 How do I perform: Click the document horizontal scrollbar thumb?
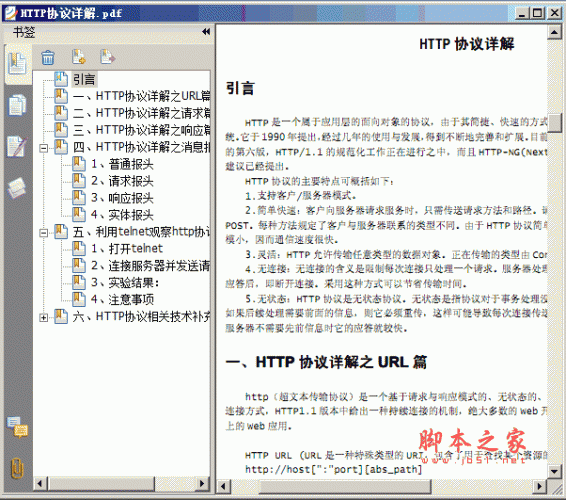[345, 486]
